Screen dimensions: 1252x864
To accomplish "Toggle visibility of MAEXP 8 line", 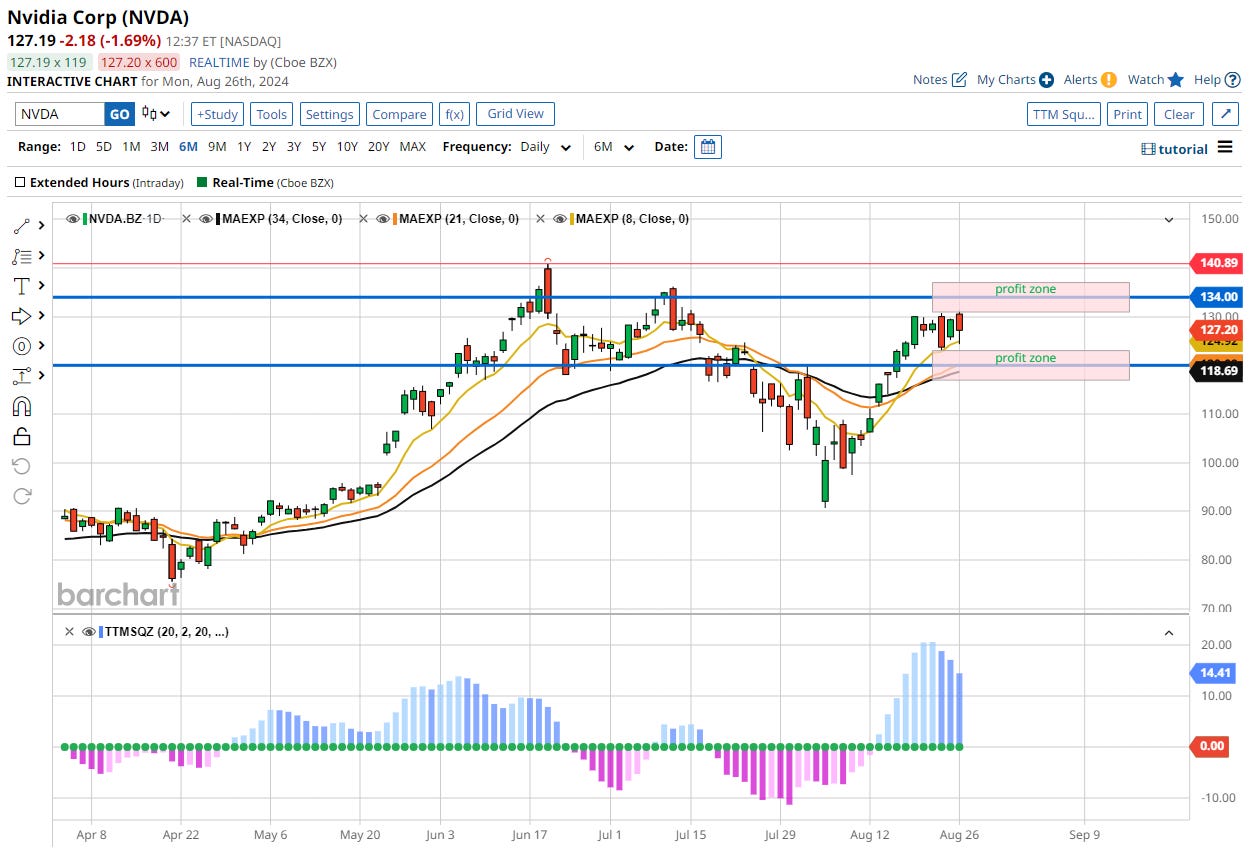I will point(560,219).
